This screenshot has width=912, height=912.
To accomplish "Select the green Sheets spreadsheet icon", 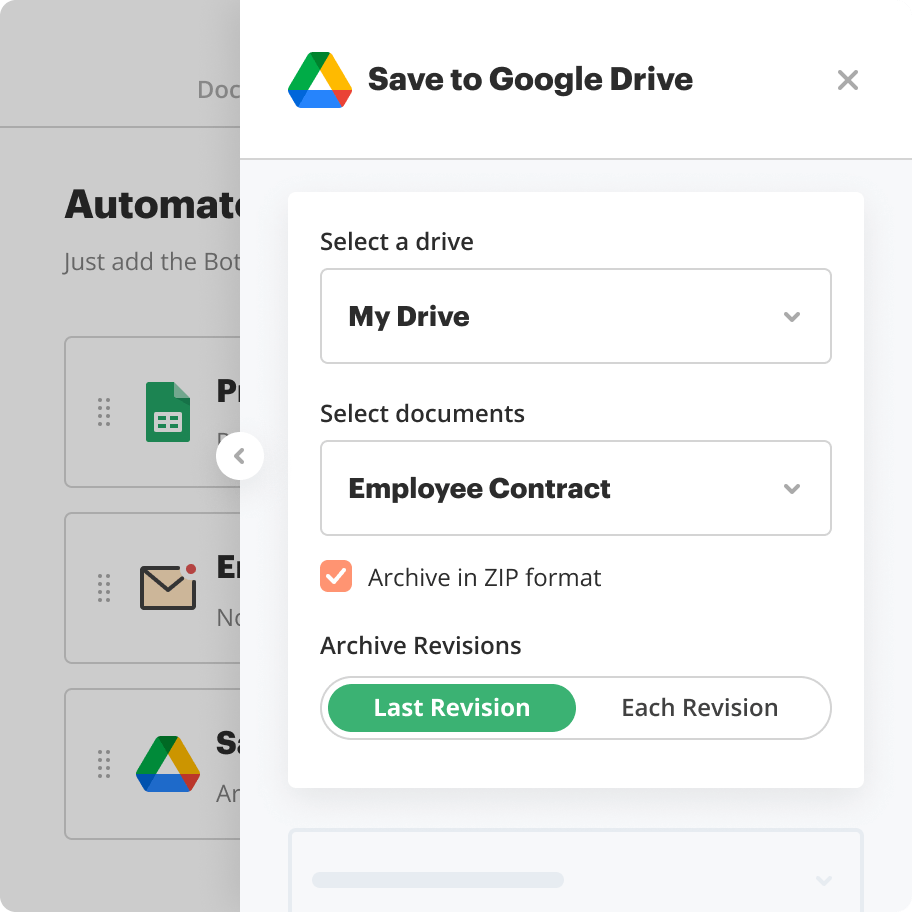I will pos(167,411).
